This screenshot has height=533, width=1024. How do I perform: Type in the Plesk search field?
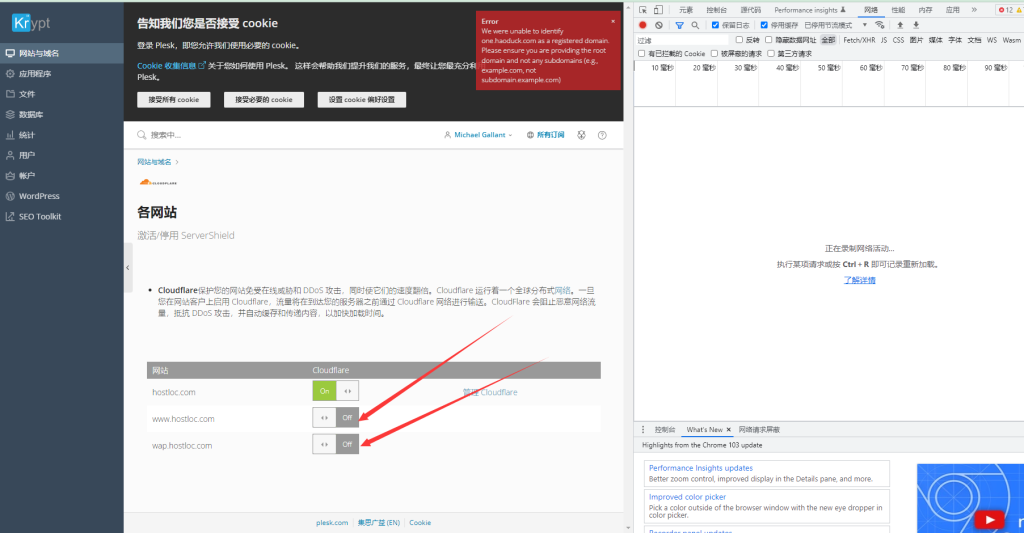280,135
